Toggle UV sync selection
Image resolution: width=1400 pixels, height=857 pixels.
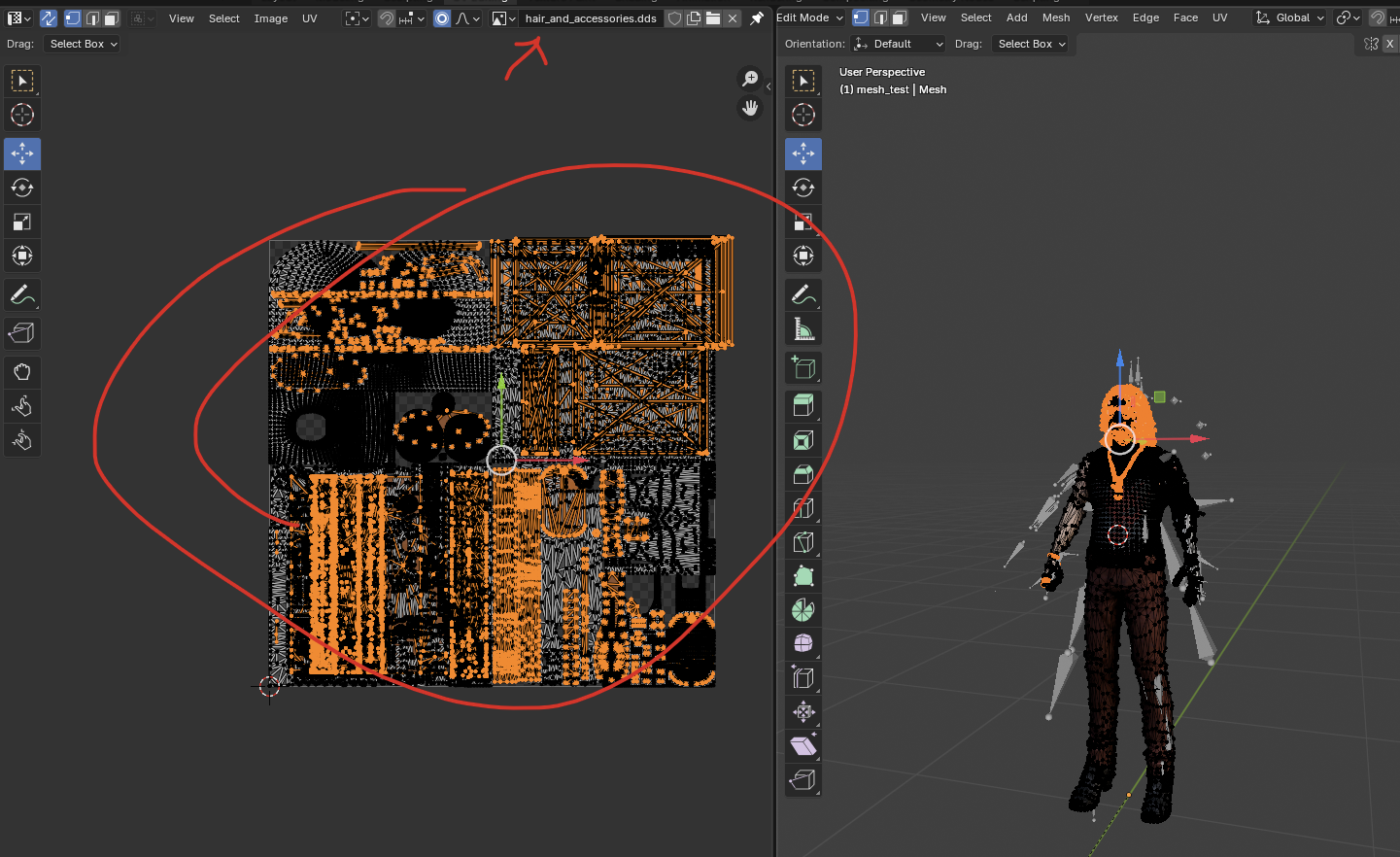pos(48,18)
